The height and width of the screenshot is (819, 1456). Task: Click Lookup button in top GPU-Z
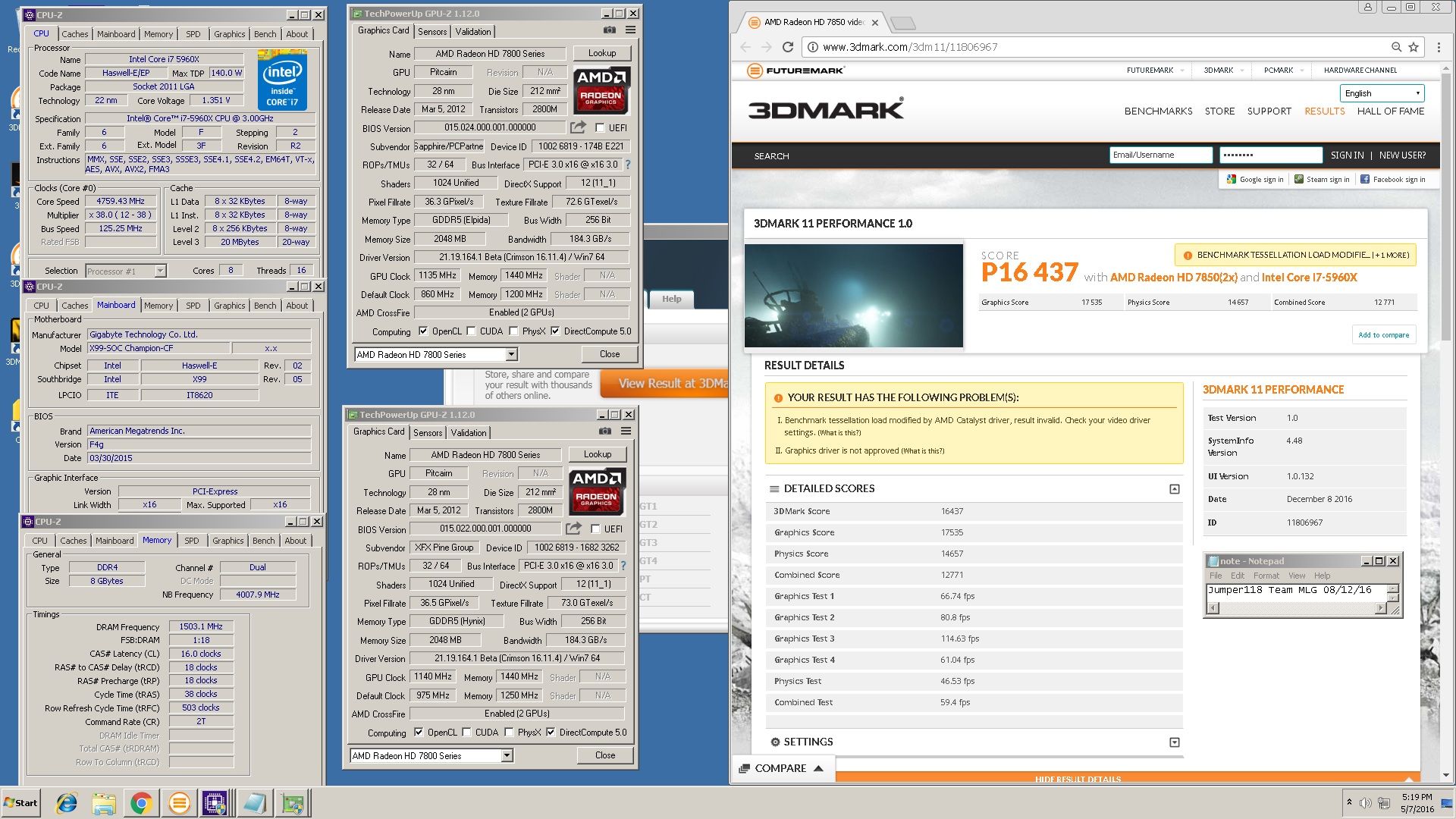click(x=602, y=53)
